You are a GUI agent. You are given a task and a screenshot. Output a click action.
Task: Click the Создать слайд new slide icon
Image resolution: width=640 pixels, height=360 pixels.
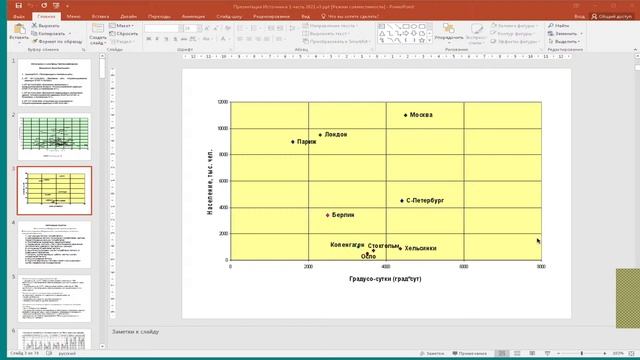point(98,29)
